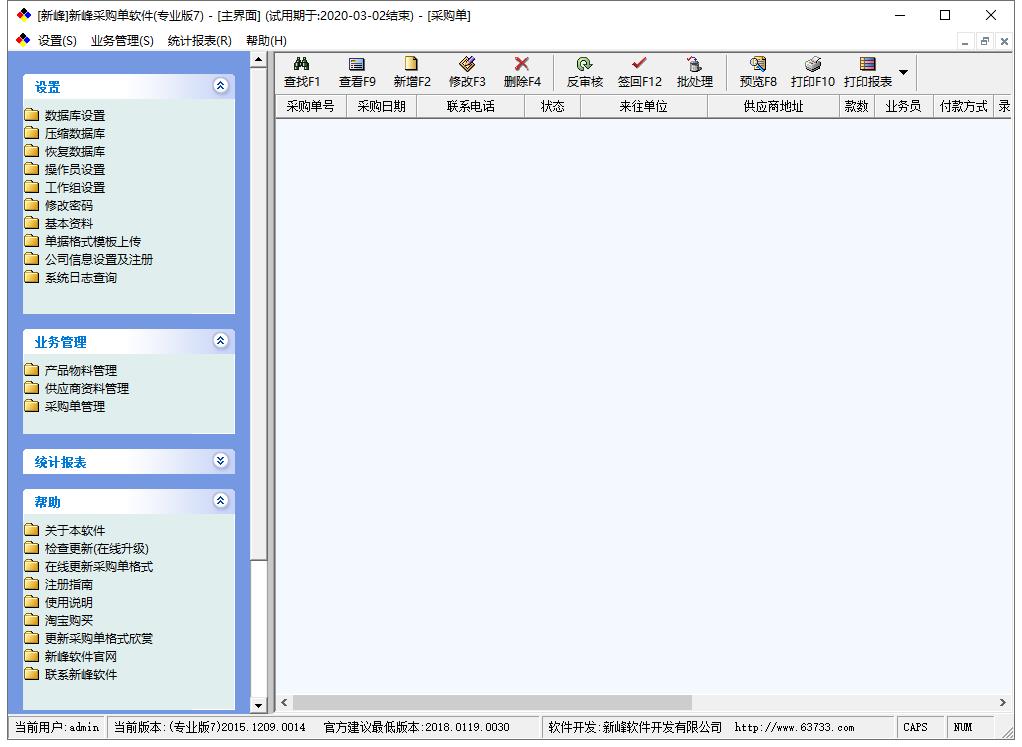Click sidebar scroll up arrow

[259, 60]
